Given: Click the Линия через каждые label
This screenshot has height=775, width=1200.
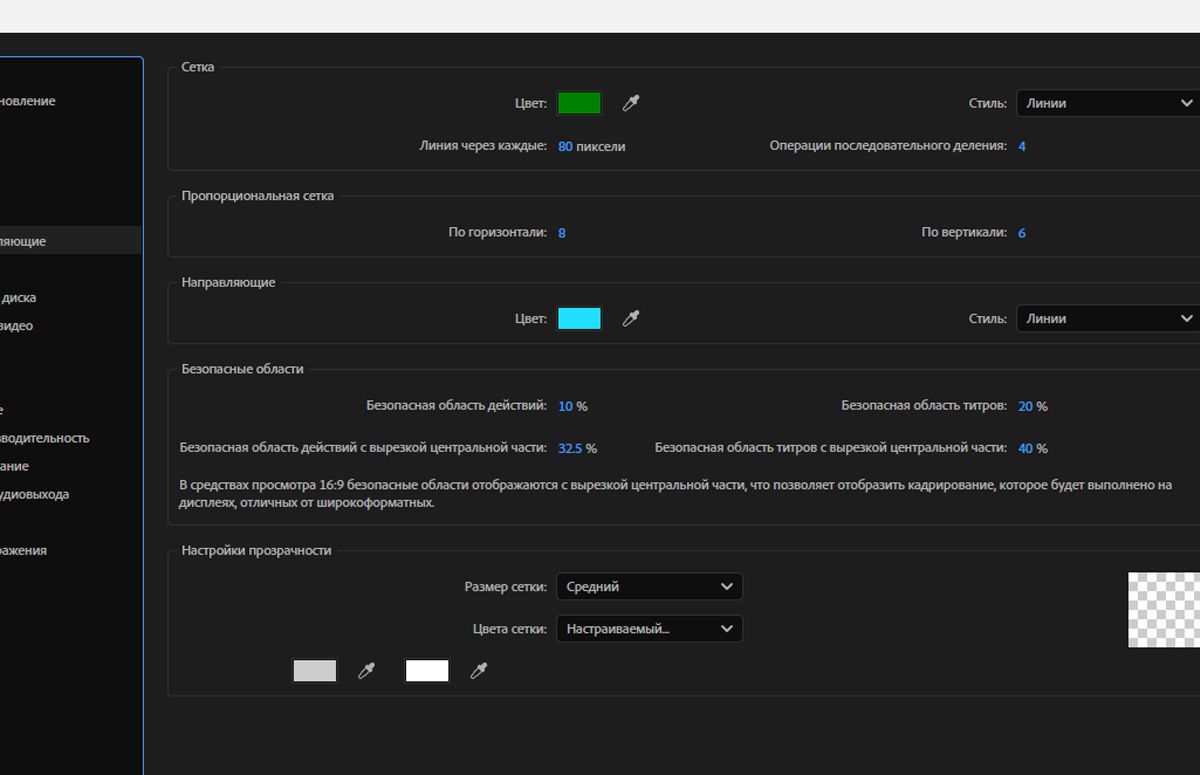Looking at the screenshot, I should (x=483, y=146).
